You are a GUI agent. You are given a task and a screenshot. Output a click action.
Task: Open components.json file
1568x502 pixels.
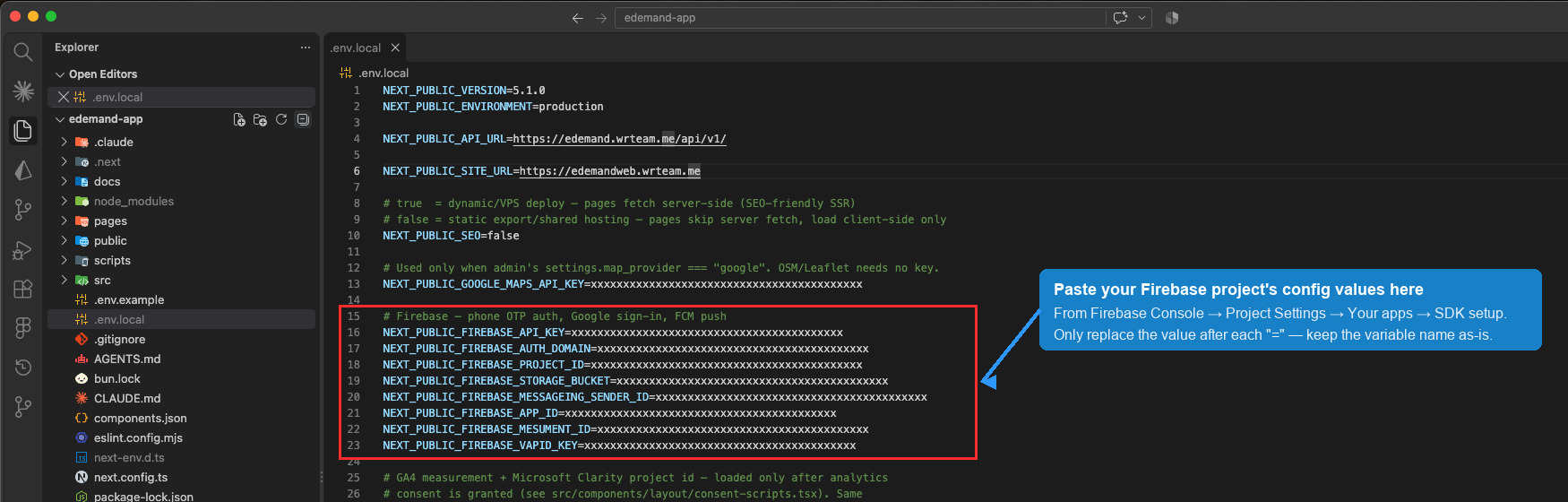pos(141,418)
